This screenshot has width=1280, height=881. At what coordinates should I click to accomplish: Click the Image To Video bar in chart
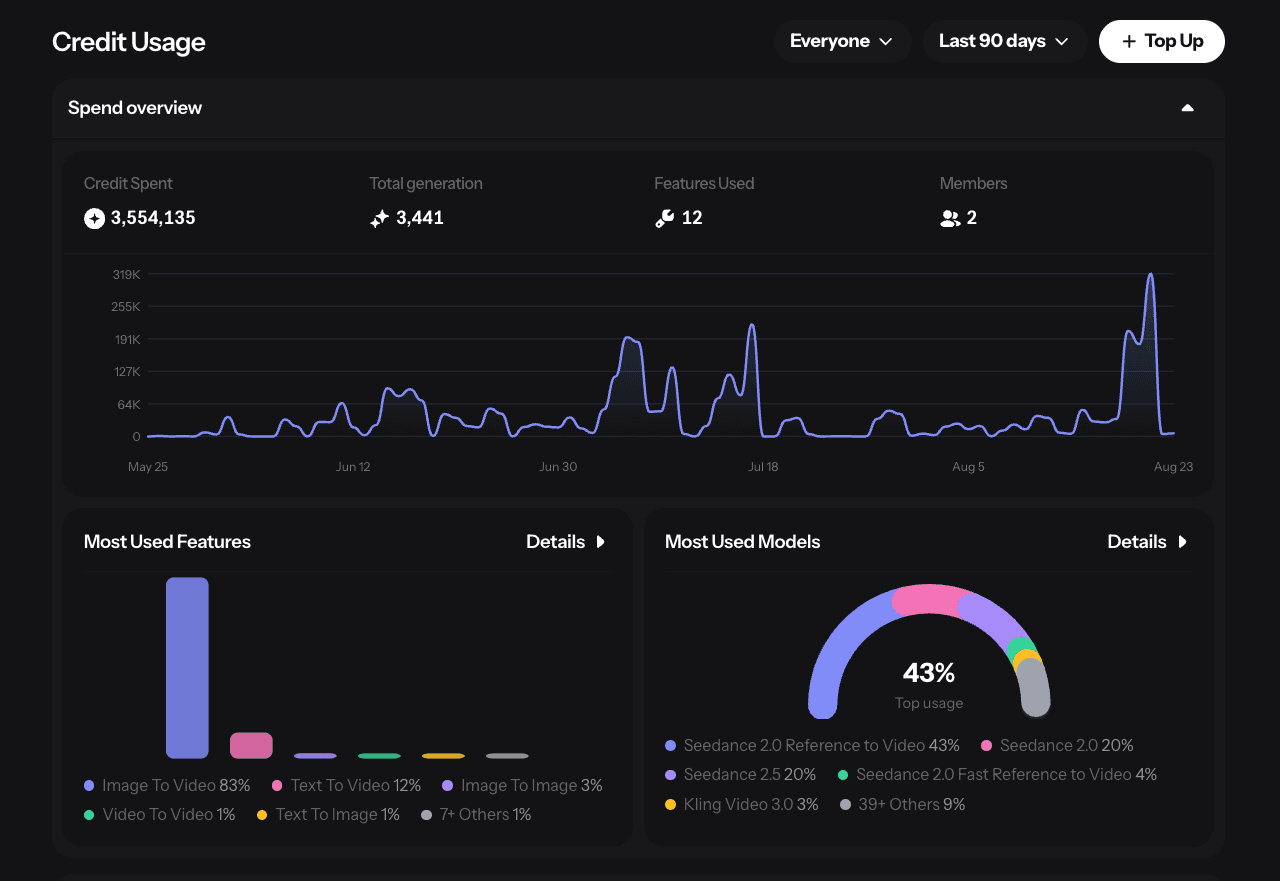(x=187, y=668)
